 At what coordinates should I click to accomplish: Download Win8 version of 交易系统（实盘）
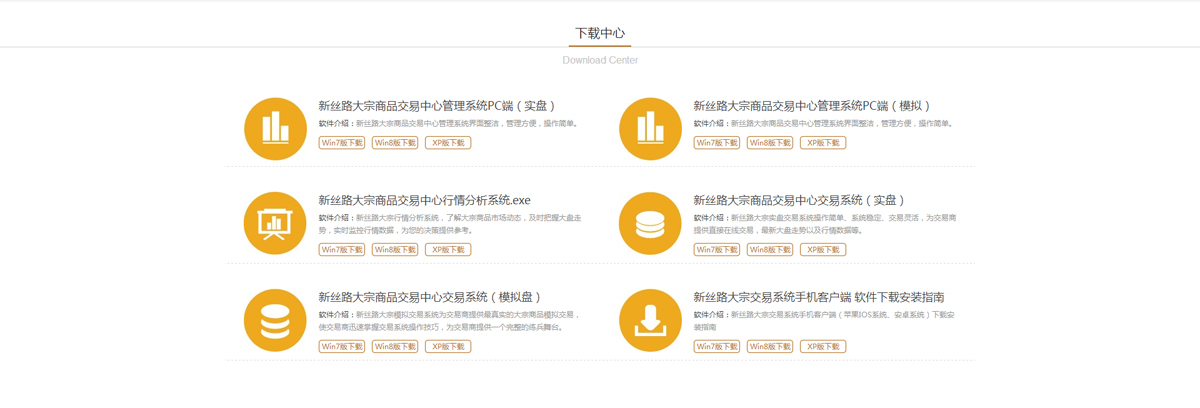tap(770, 250)
